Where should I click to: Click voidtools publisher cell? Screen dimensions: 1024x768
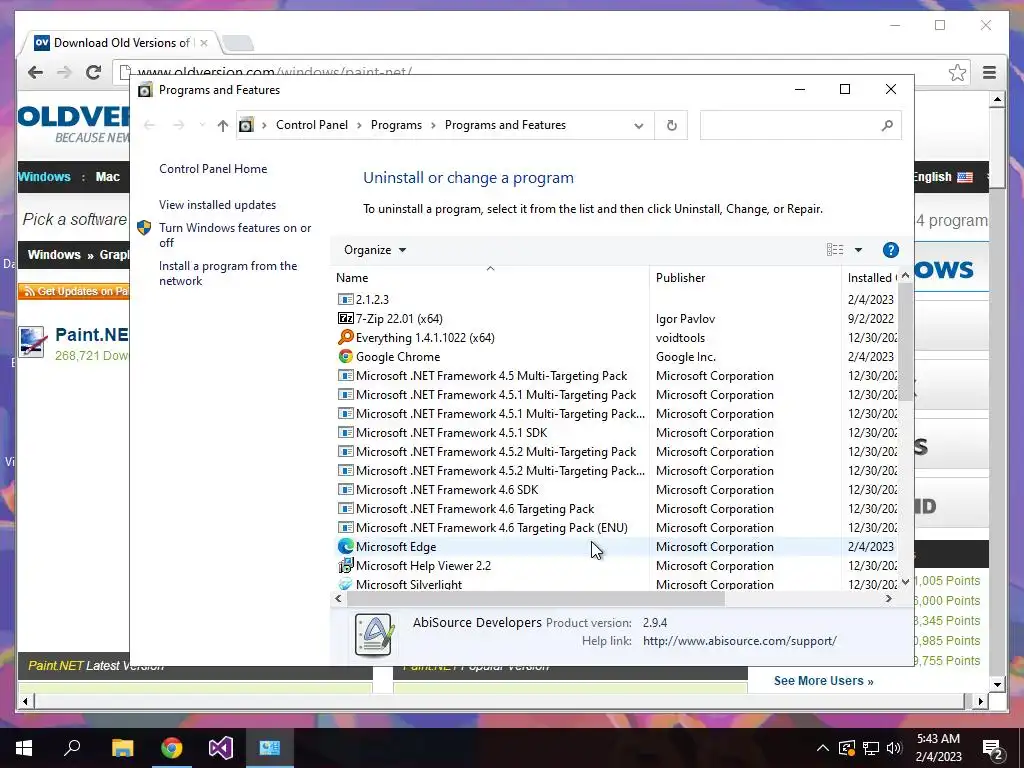pos(680,338)
